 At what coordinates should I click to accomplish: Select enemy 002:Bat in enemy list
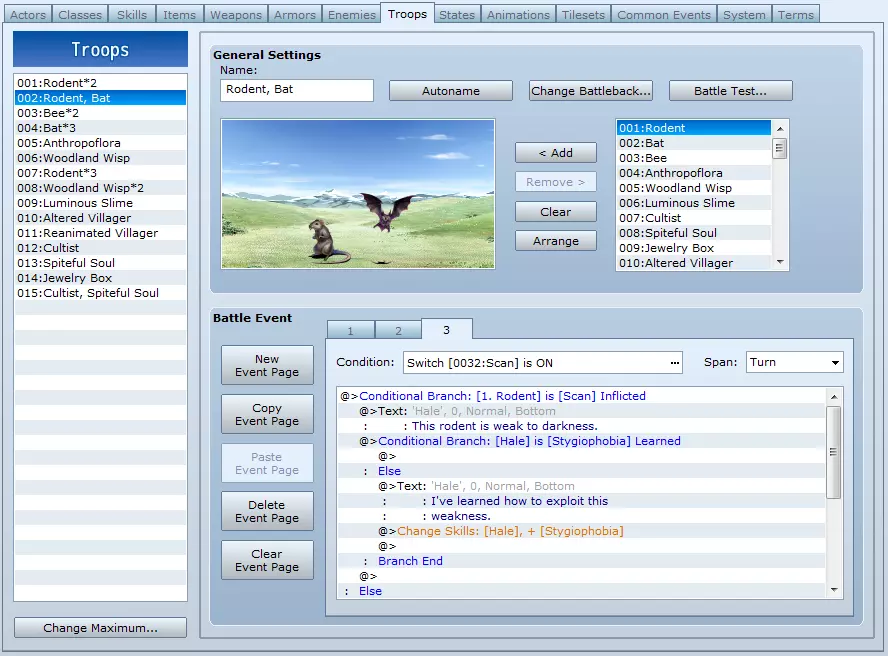tap(694, 143)
